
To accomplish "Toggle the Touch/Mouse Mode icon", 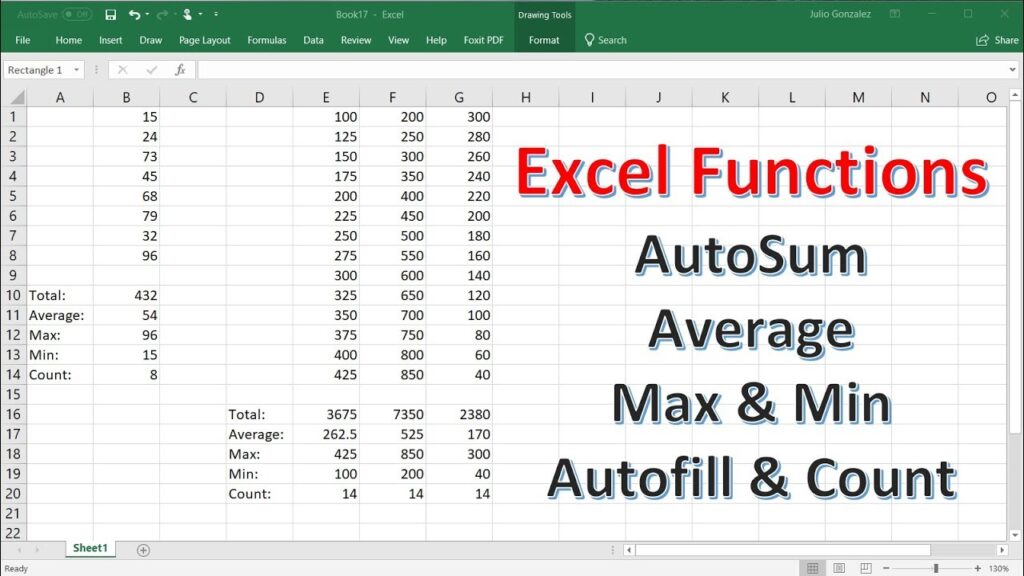I will click(x=188, y=15).
